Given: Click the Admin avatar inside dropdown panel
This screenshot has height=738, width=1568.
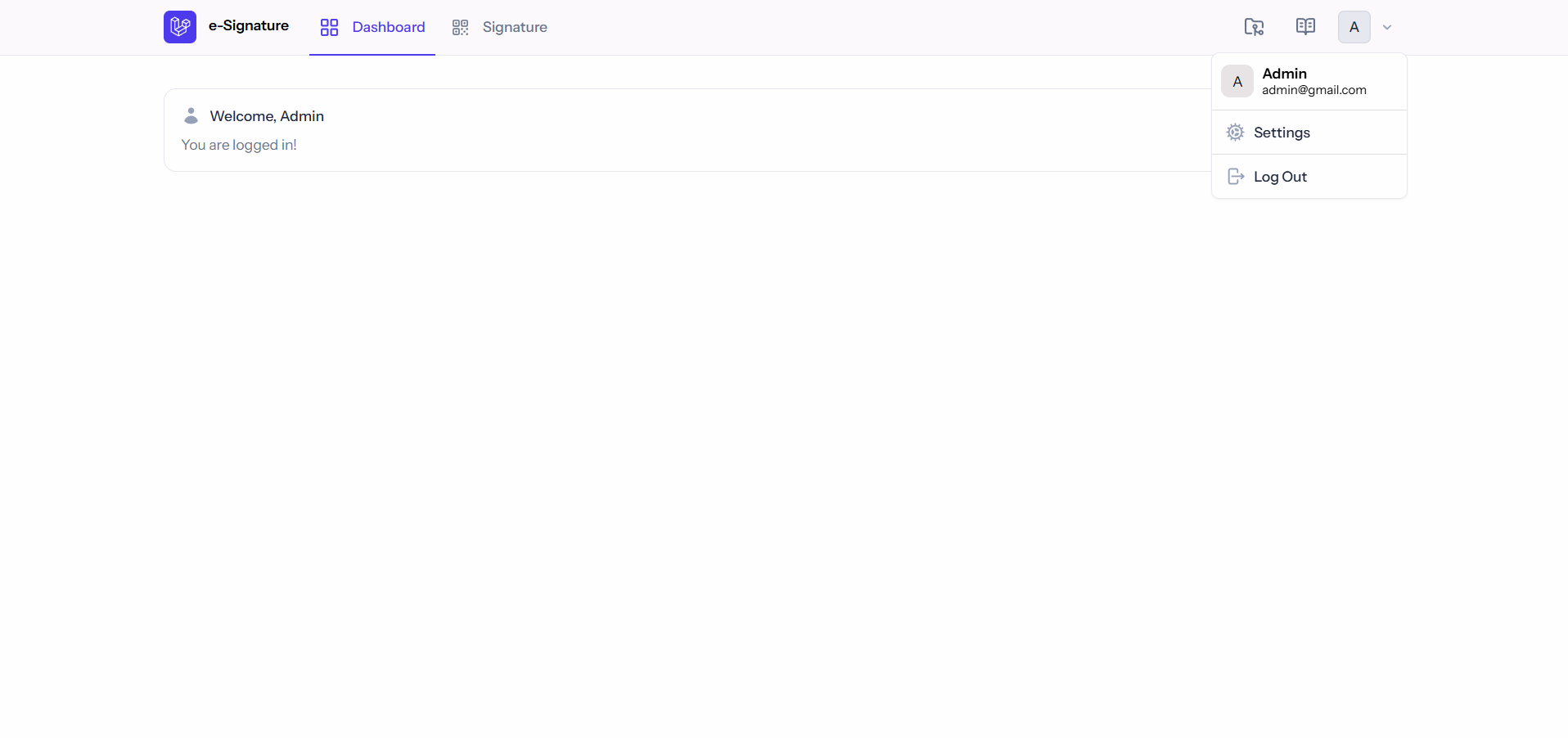Looking at the screenshot, I should tap(1237, 82).
